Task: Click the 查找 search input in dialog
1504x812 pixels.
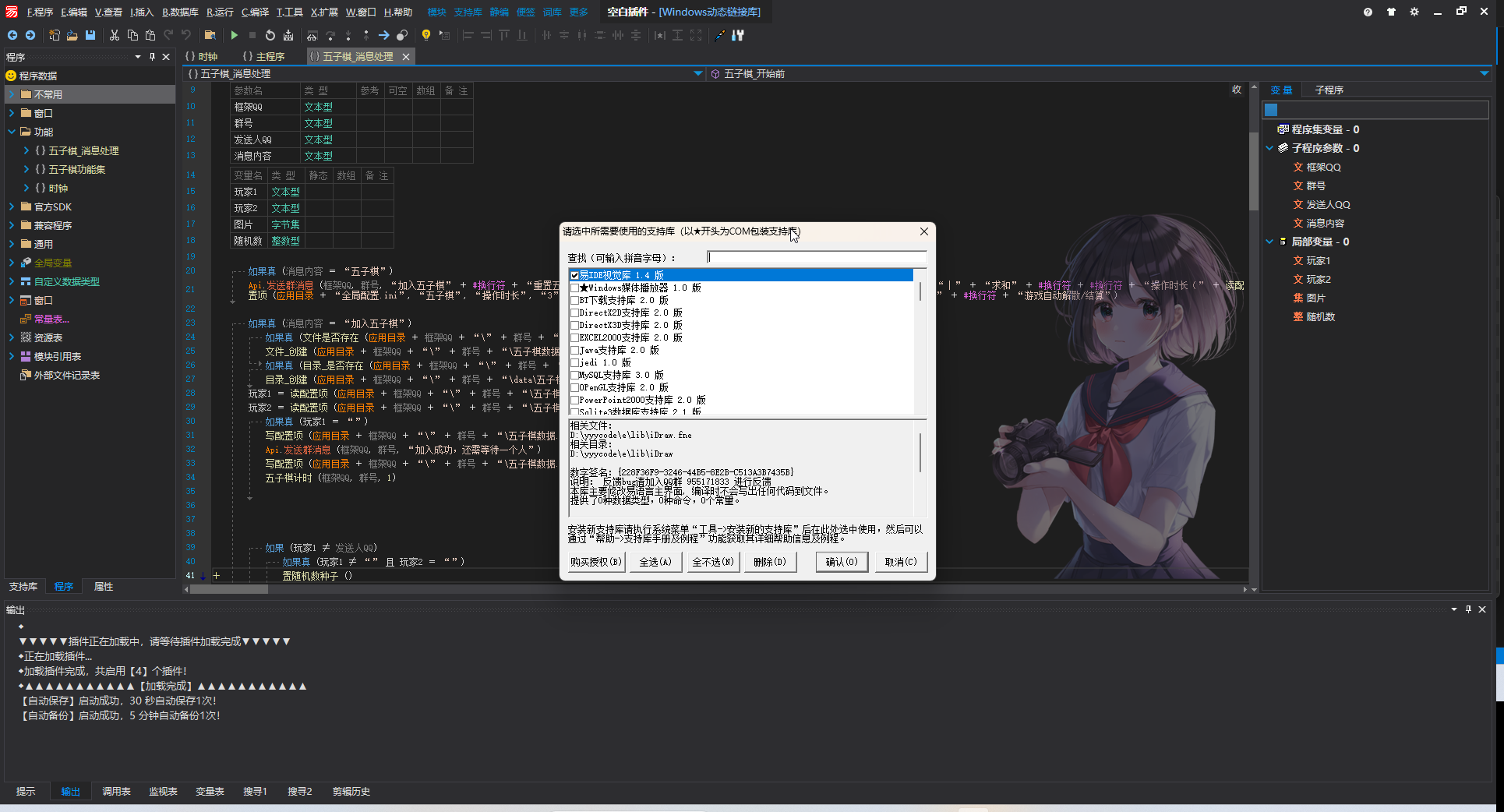Action: (x=817, y=257)
